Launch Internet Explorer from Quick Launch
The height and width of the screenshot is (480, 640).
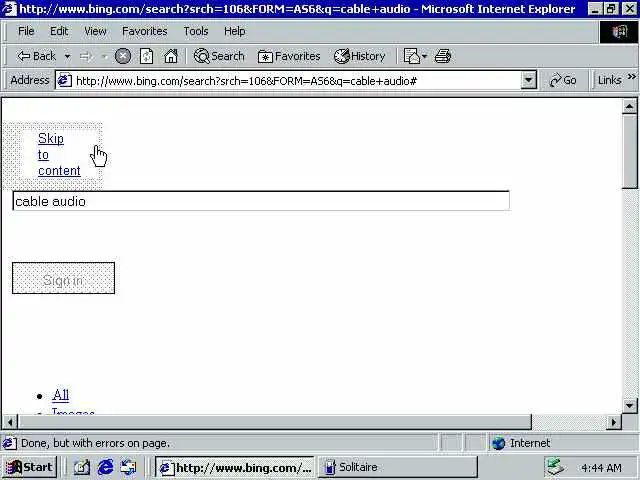coord(105,467)
